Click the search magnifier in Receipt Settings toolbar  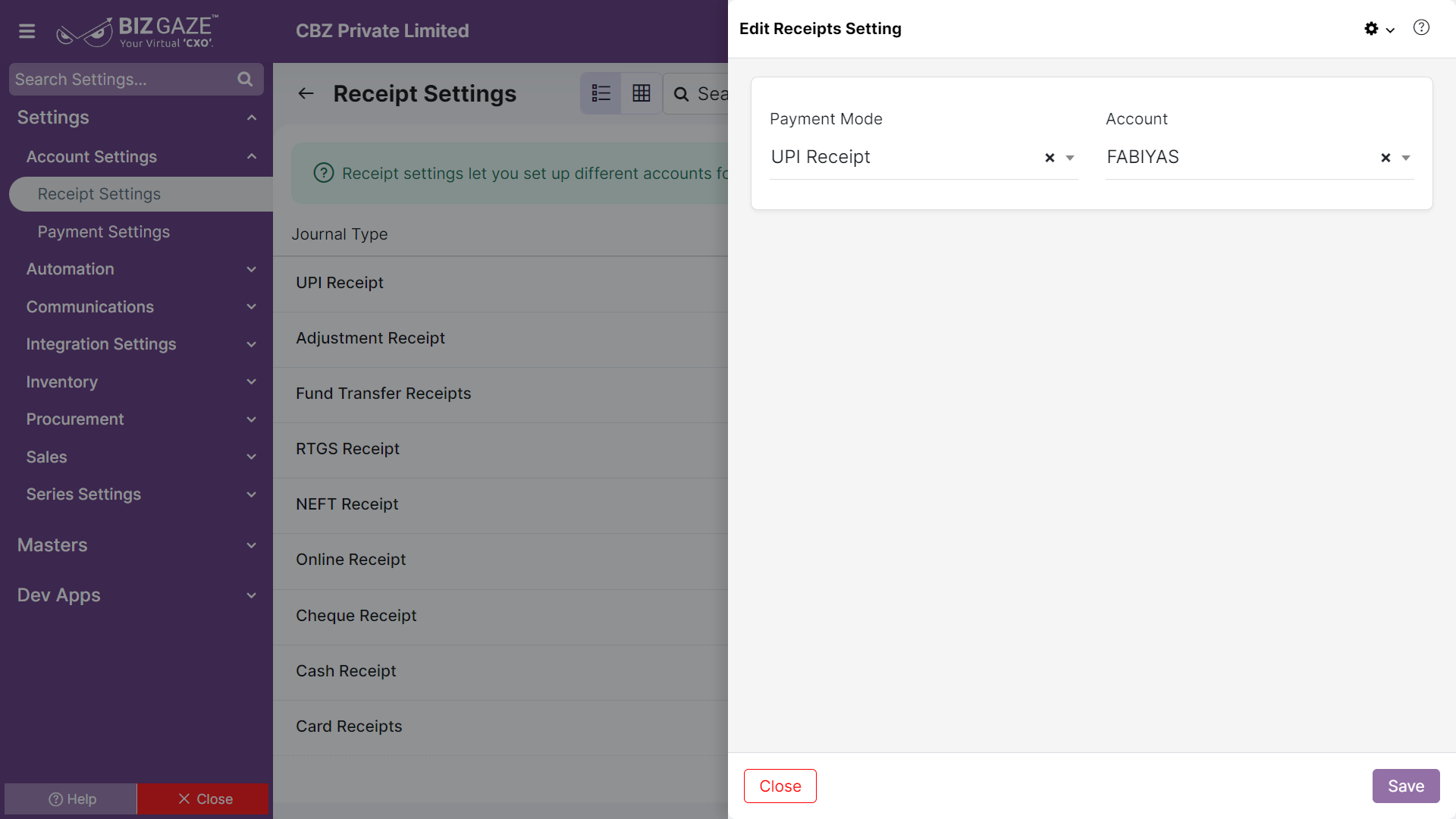coord(681,94)
